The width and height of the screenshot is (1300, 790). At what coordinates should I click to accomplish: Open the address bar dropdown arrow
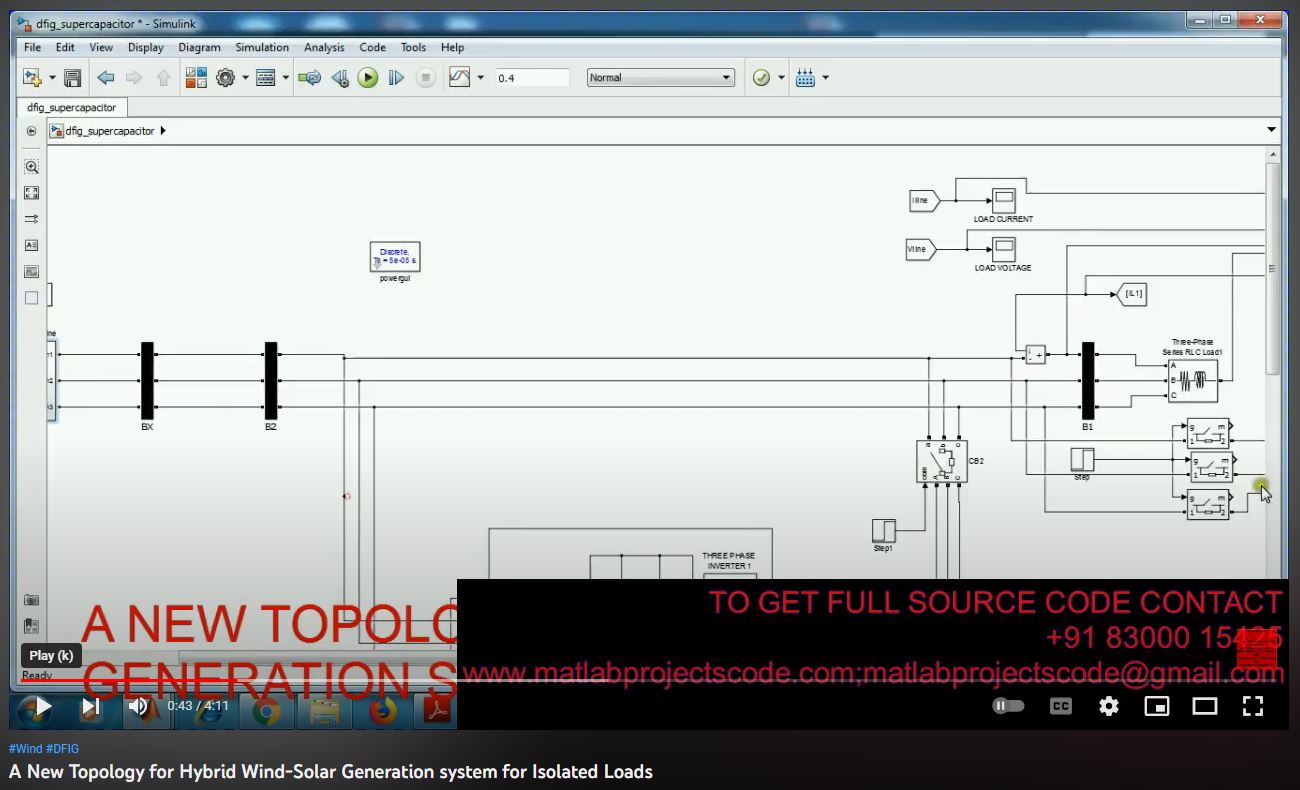1272,130
